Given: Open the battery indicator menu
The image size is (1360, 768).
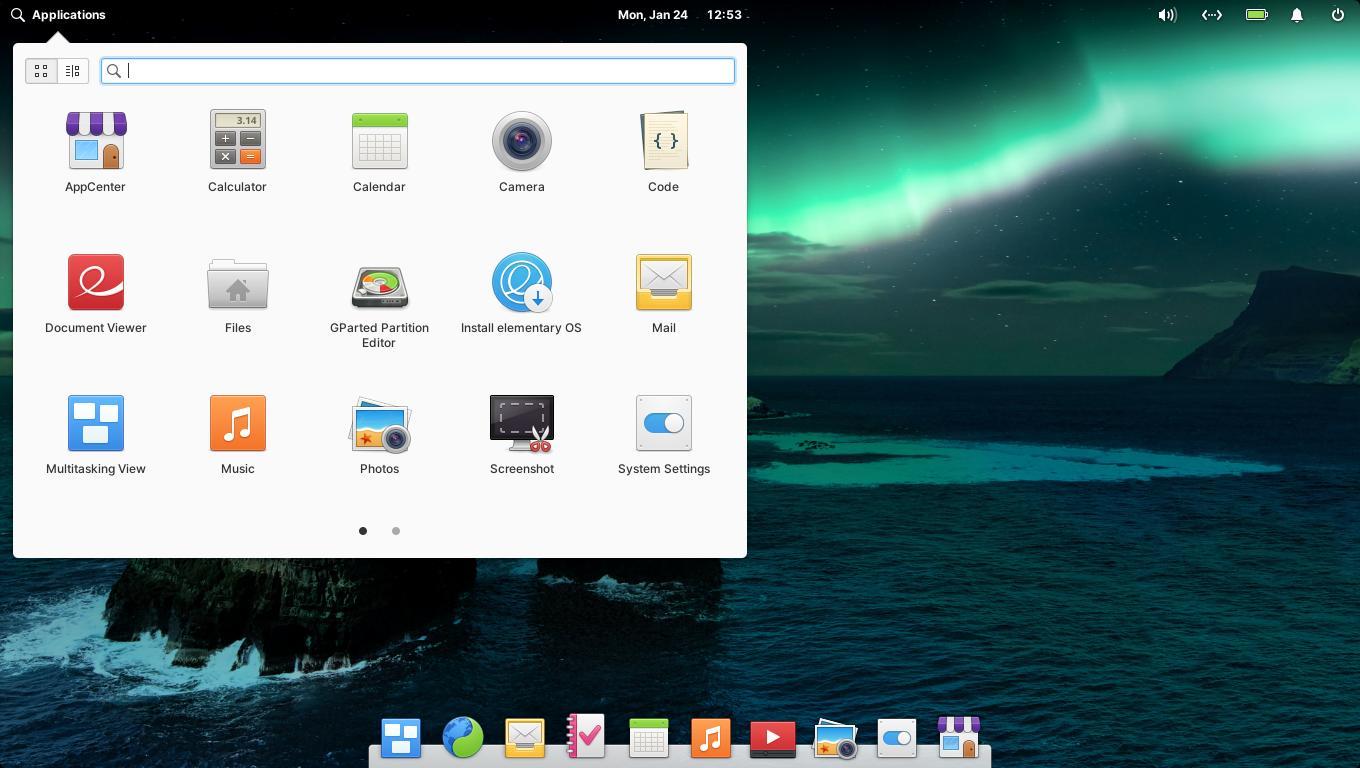Looking at the screenshot, I should click(x=1256, y=15).
